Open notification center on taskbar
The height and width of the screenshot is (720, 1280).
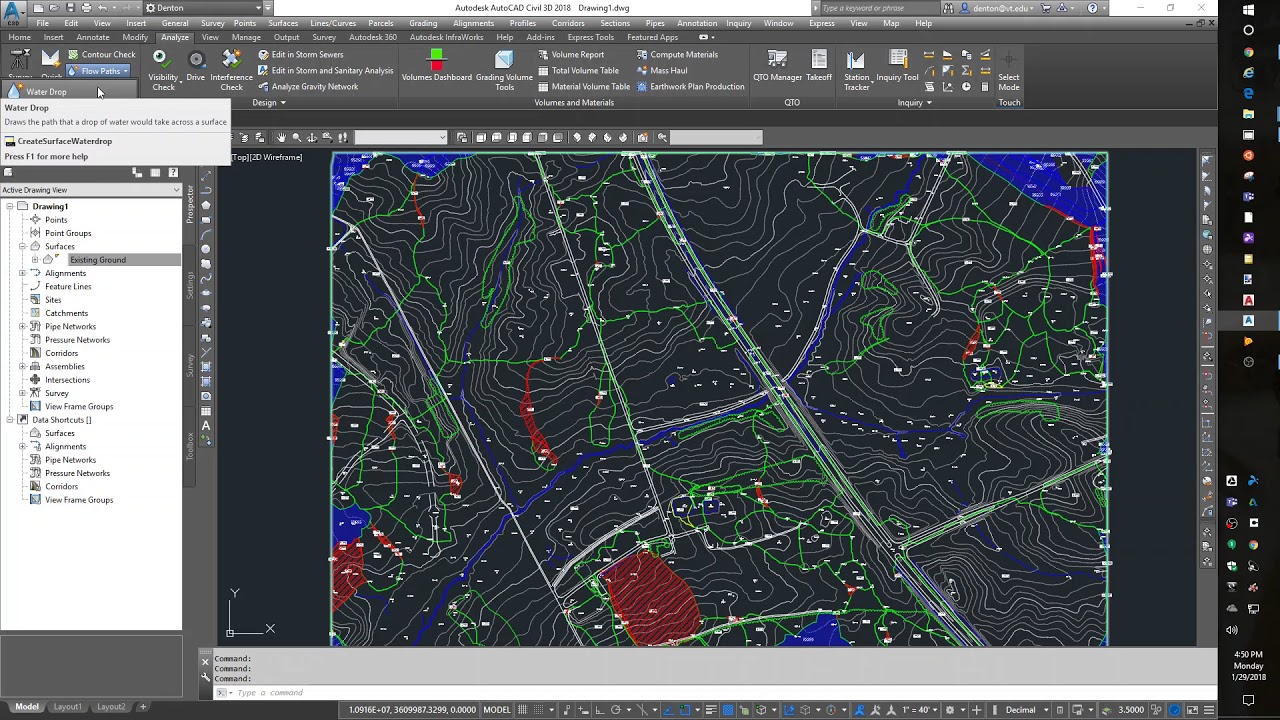pos(1248,701)
